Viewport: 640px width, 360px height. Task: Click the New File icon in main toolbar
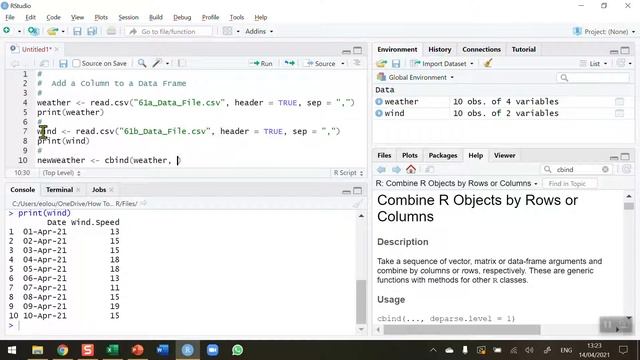(7, 31)
